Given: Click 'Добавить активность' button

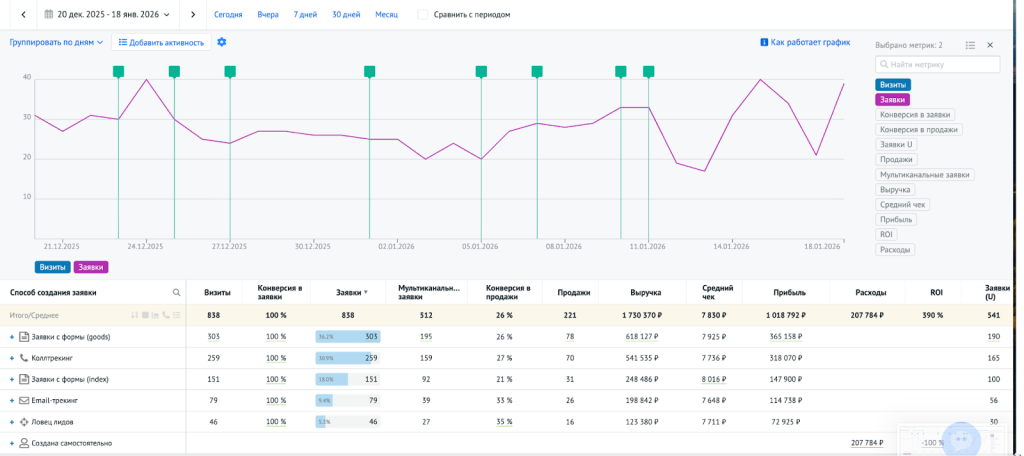Looking at the screenshot, I should coord(160,42).
